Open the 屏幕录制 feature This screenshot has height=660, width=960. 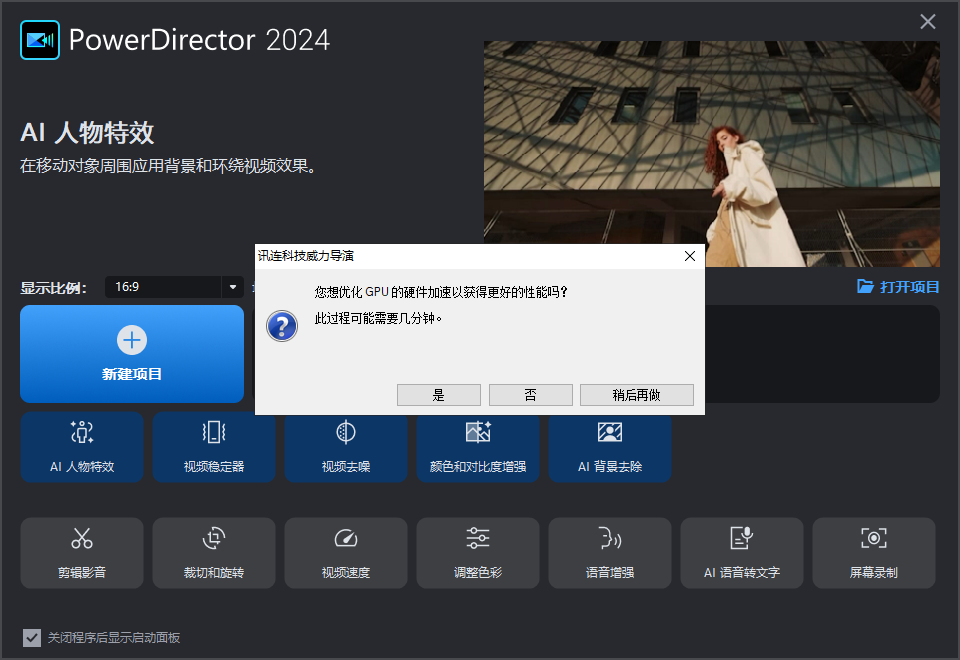point(874,552)
